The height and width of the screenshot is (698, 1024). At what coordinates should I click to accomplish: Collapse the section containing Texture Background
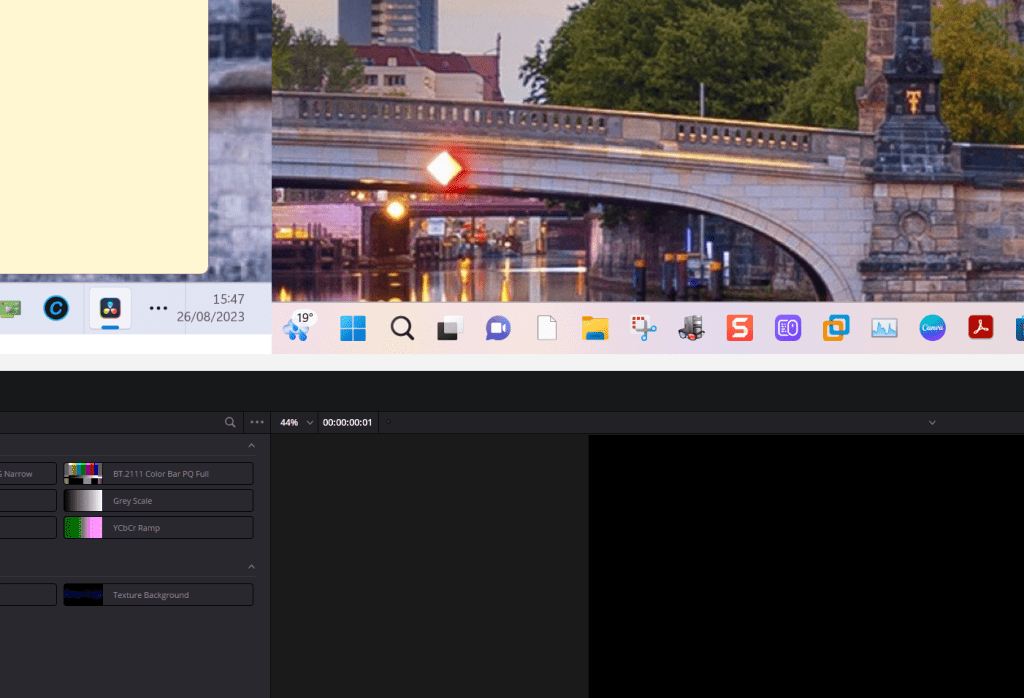coord(251,567)
